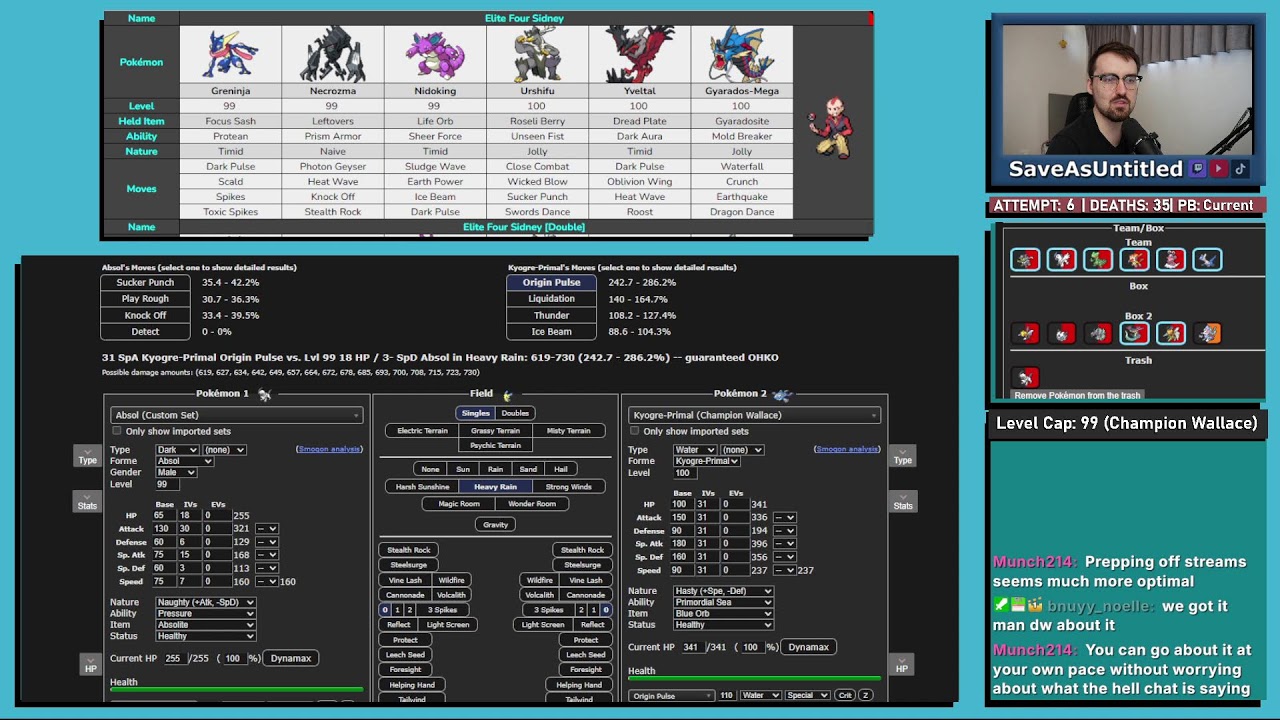Open the Forme dropdown showing Kyogre-Primal
Viewport: 1280px width, 720px height.
(x=706, y=461)
